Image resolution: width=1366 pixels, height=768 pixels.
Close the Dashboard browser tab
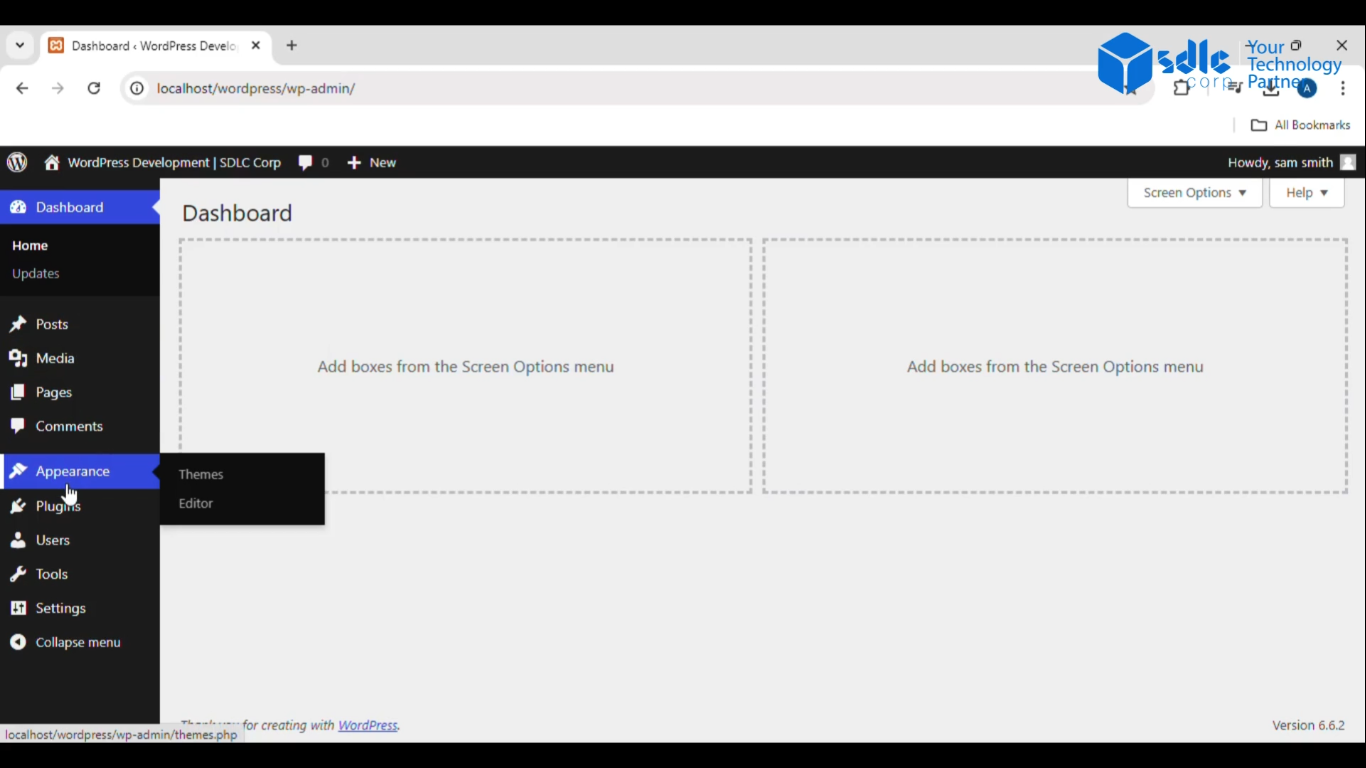pos(256,45)
